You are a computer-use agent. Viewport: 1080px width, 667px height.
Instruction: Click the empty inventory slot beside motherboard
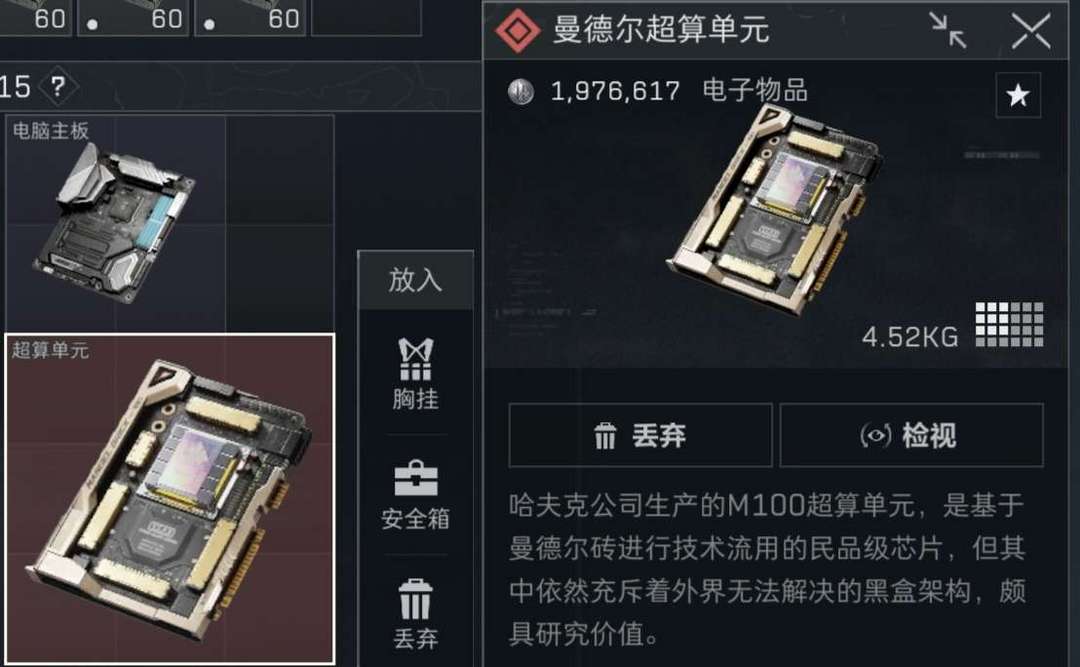point(280,223)
